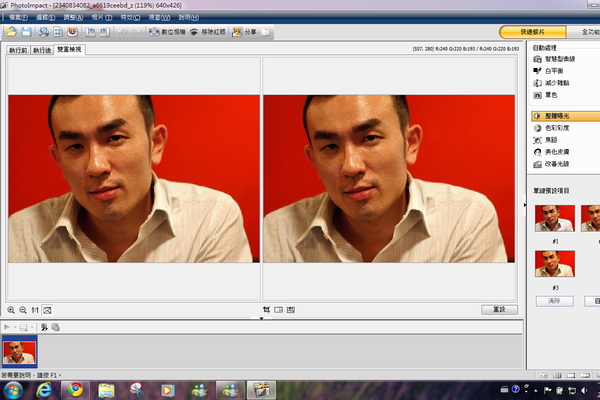Choose the partly visible preset right of #1
This screenshot has height=400, width=600.
[x=590, y=218]
